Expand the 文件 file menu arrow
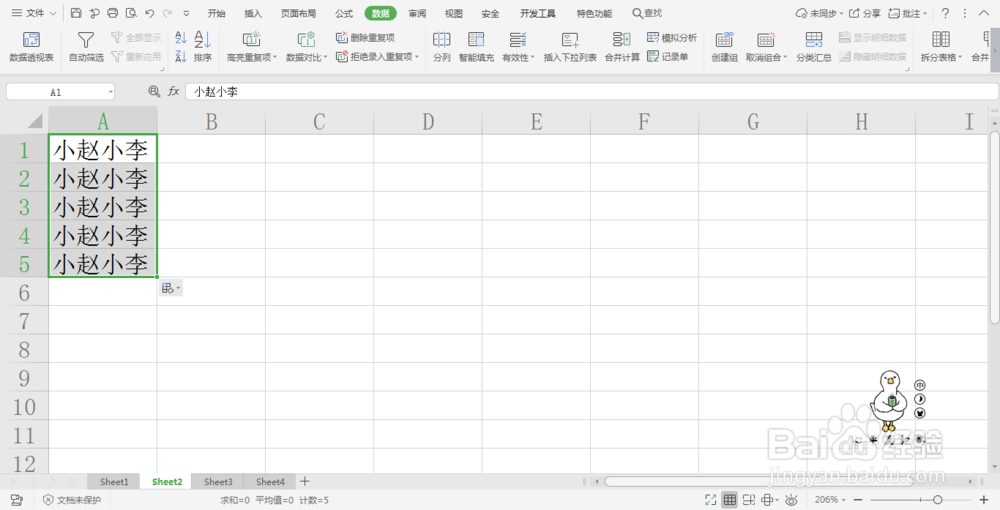 [53, 13]
